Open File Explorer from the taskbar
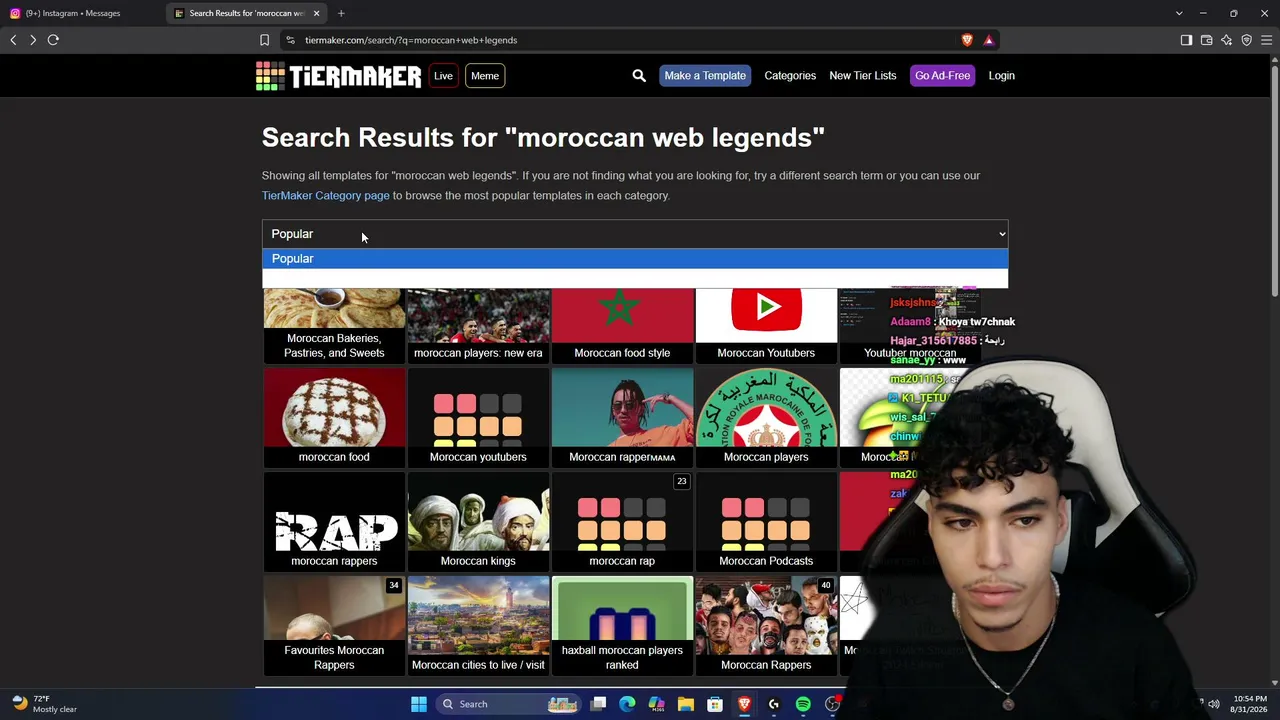The image size is (1280, 720). [x=685, y=704]
